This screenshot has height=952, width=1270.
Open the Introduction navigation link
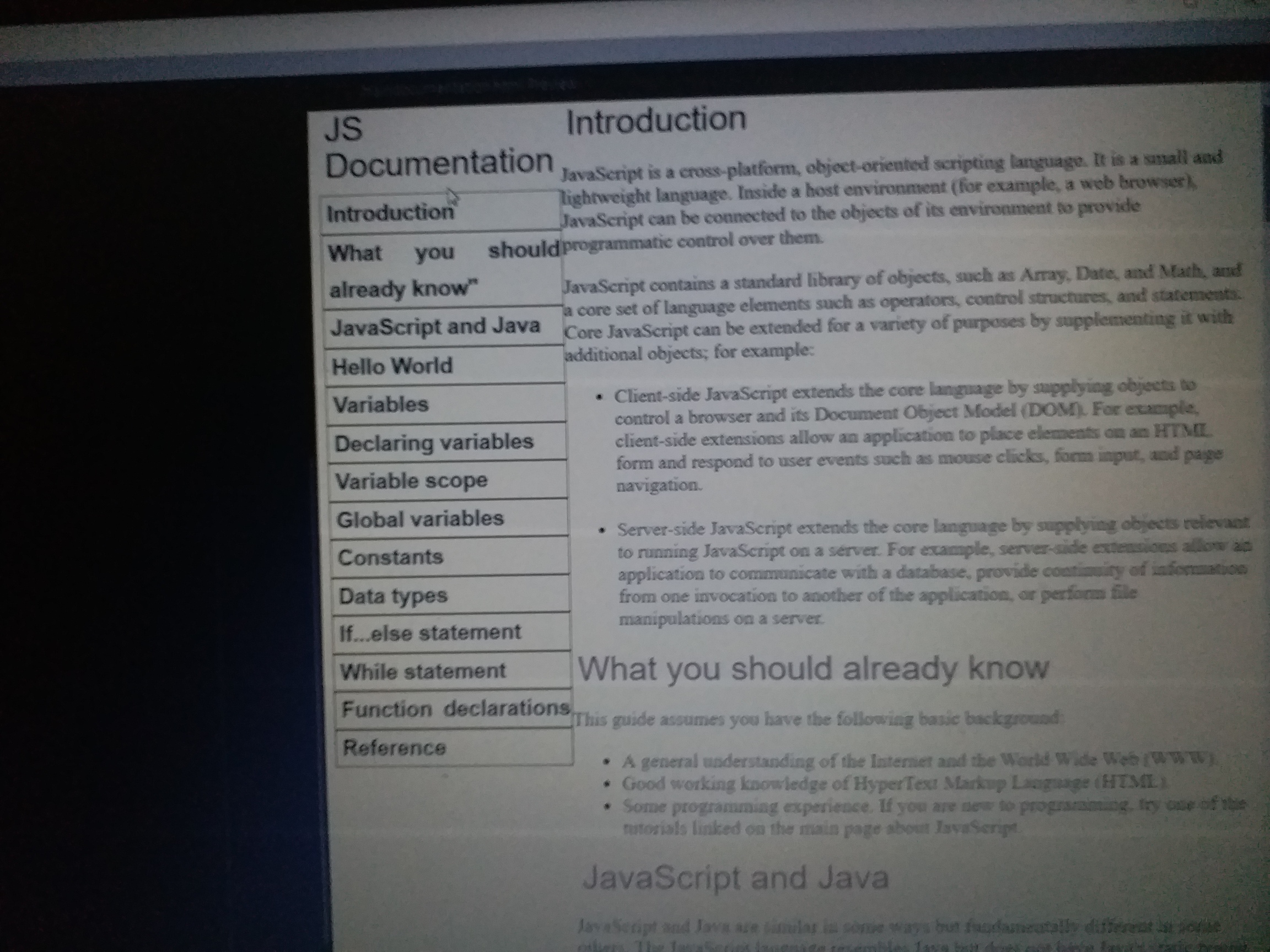pyautogui.click(x=390, y=213)
